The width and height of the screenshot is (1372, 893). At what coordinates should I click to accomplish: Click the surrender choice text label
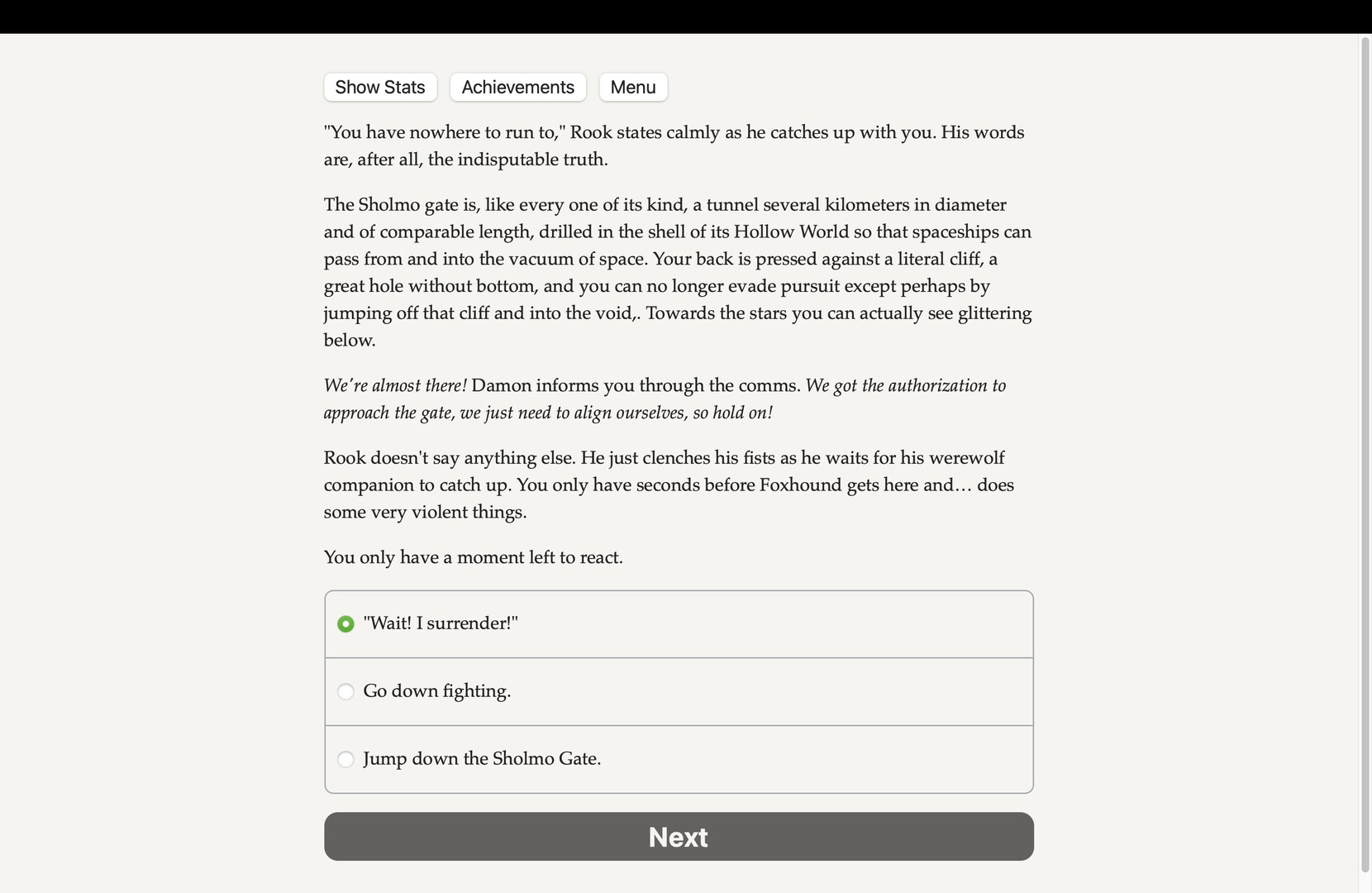coord(441,623)
